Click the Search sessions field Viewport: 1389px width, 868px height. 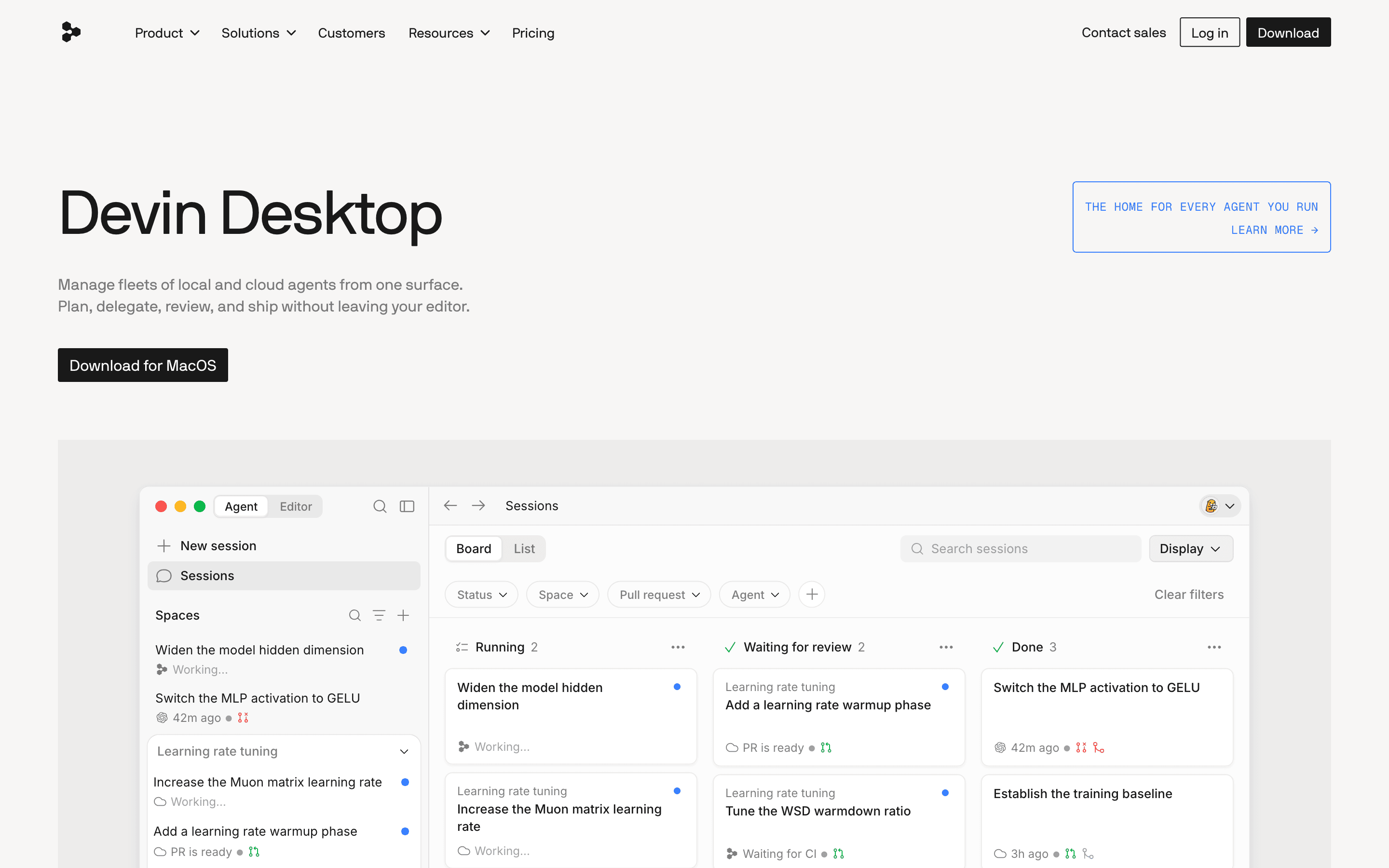[x=1021, y=549]
